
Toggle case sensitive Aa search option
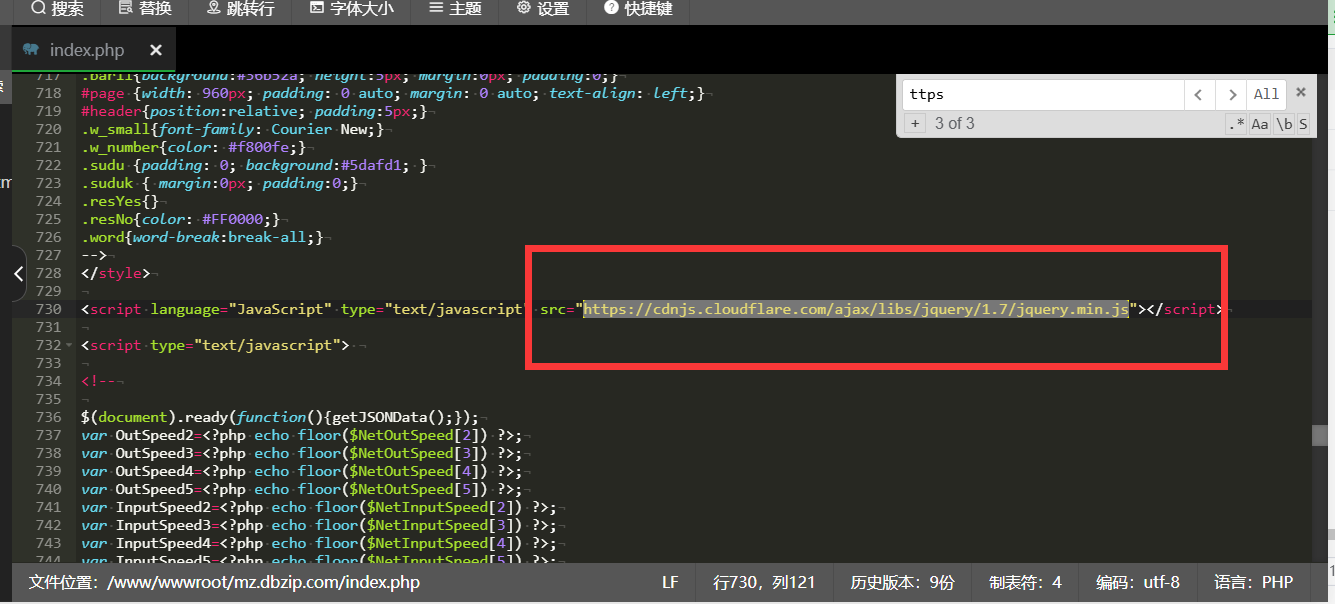pyautogui.click(x=1260, y=124)
